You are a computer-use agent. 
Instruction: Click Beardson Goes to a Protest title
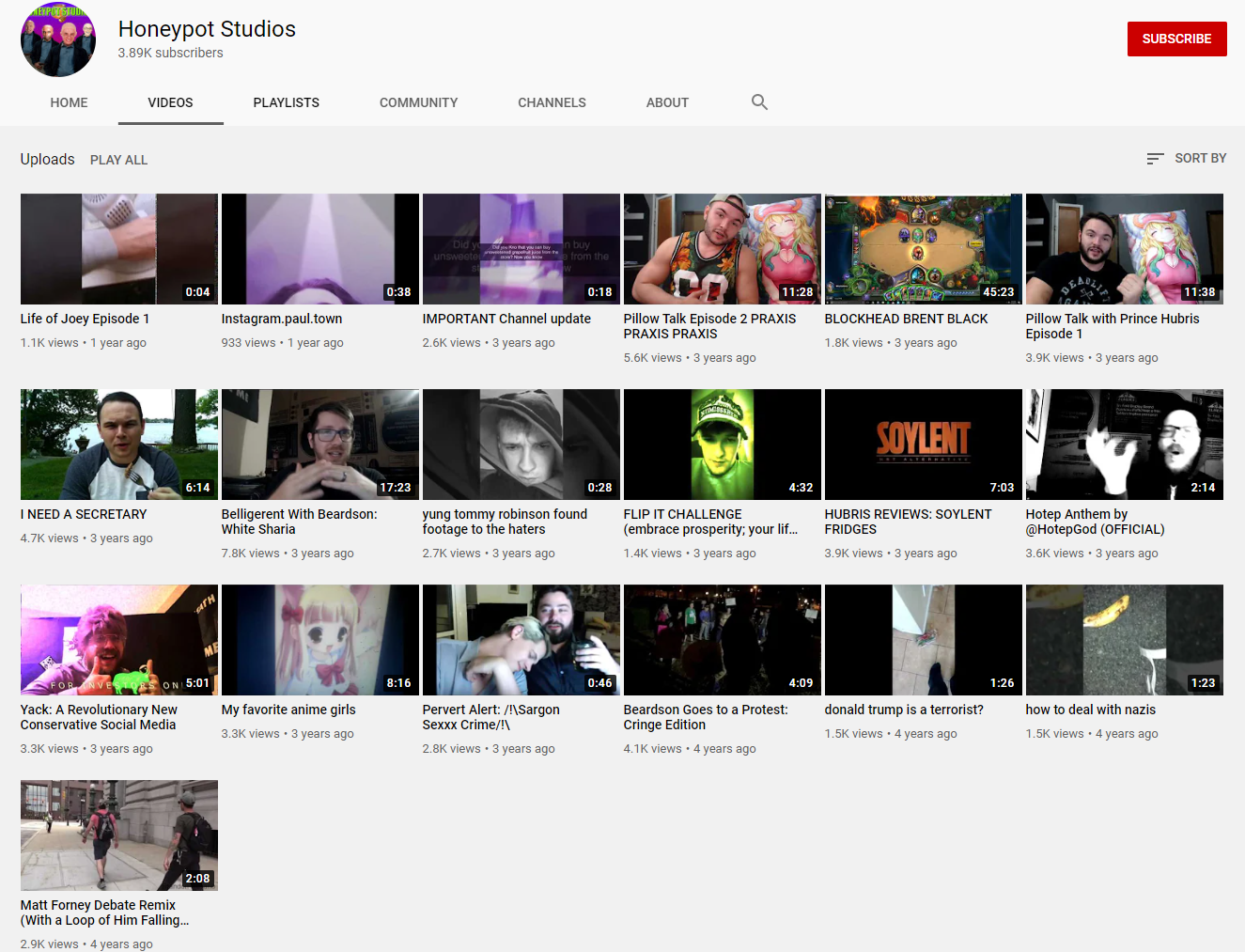pos(706,717)
